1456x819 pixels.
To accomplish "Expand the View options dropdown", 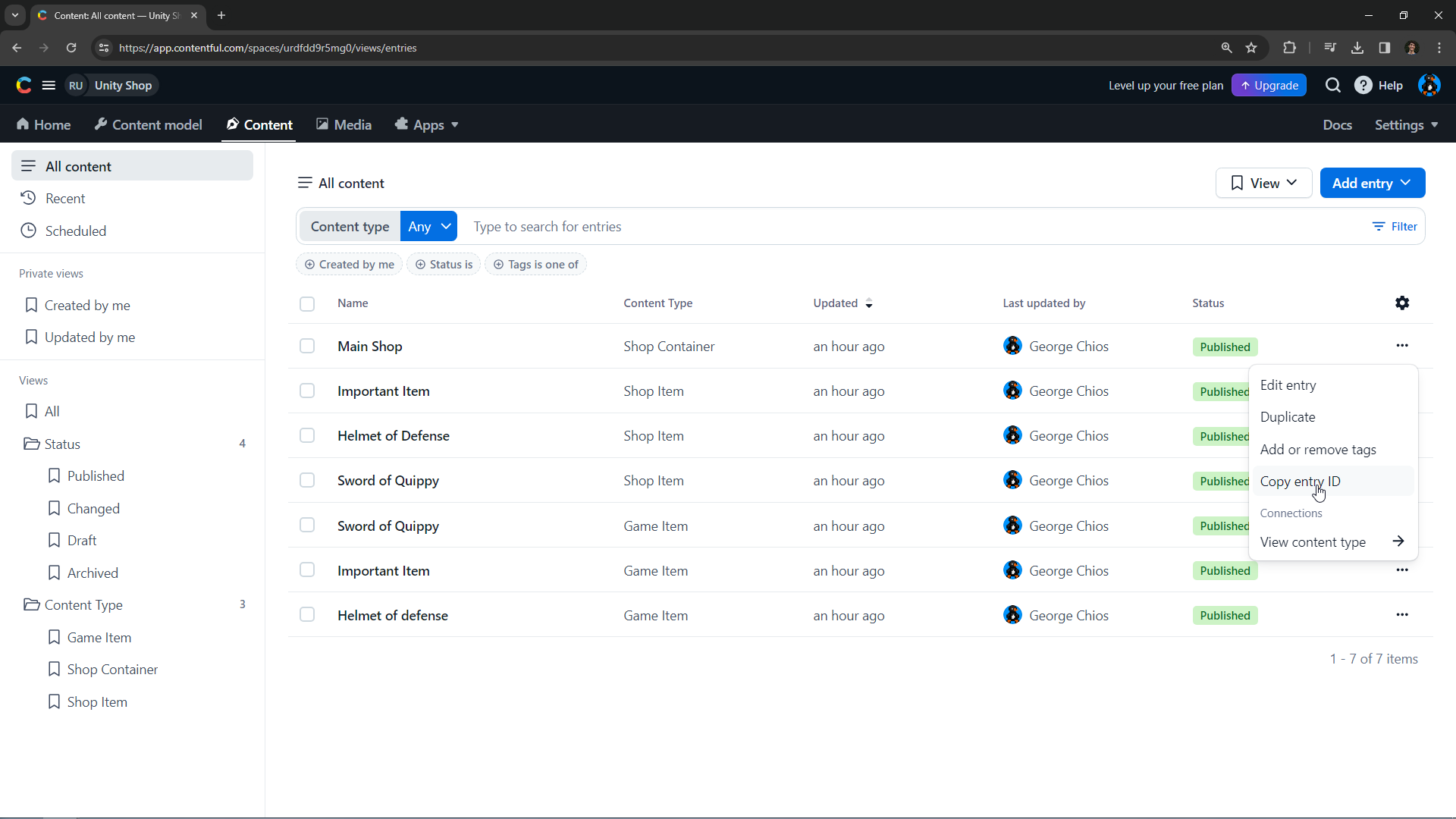I will [1266, 183].
